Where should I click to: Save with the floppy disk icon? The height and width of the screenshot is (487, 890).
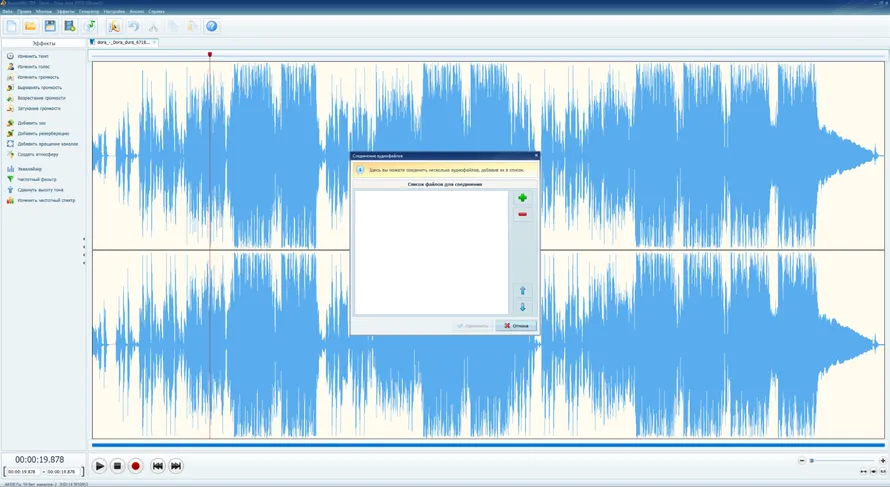50,26
